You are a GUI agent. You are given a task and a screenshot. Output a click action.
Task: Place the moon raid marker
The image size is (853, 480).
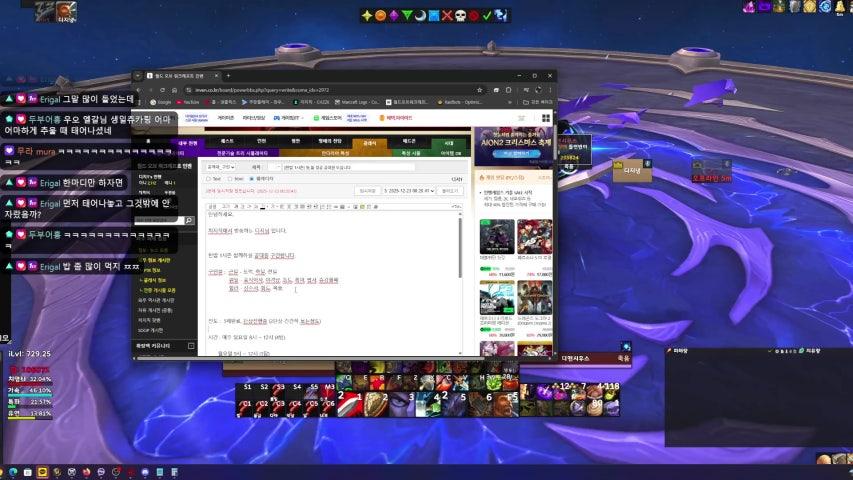[420, 16]
